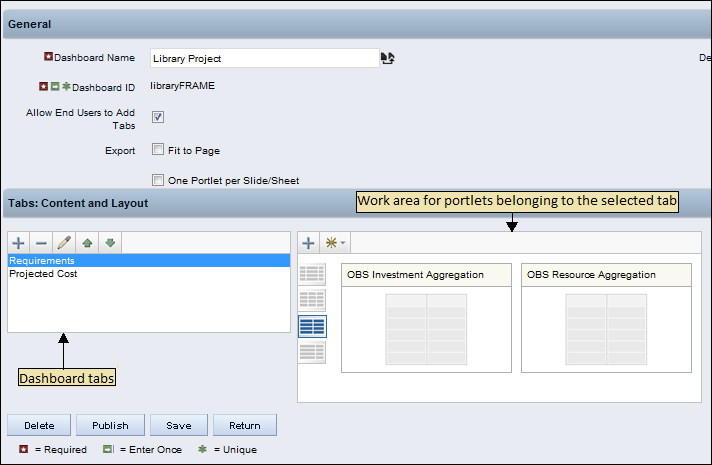Enable the Fit to Page checkbox

coord(158,149)
